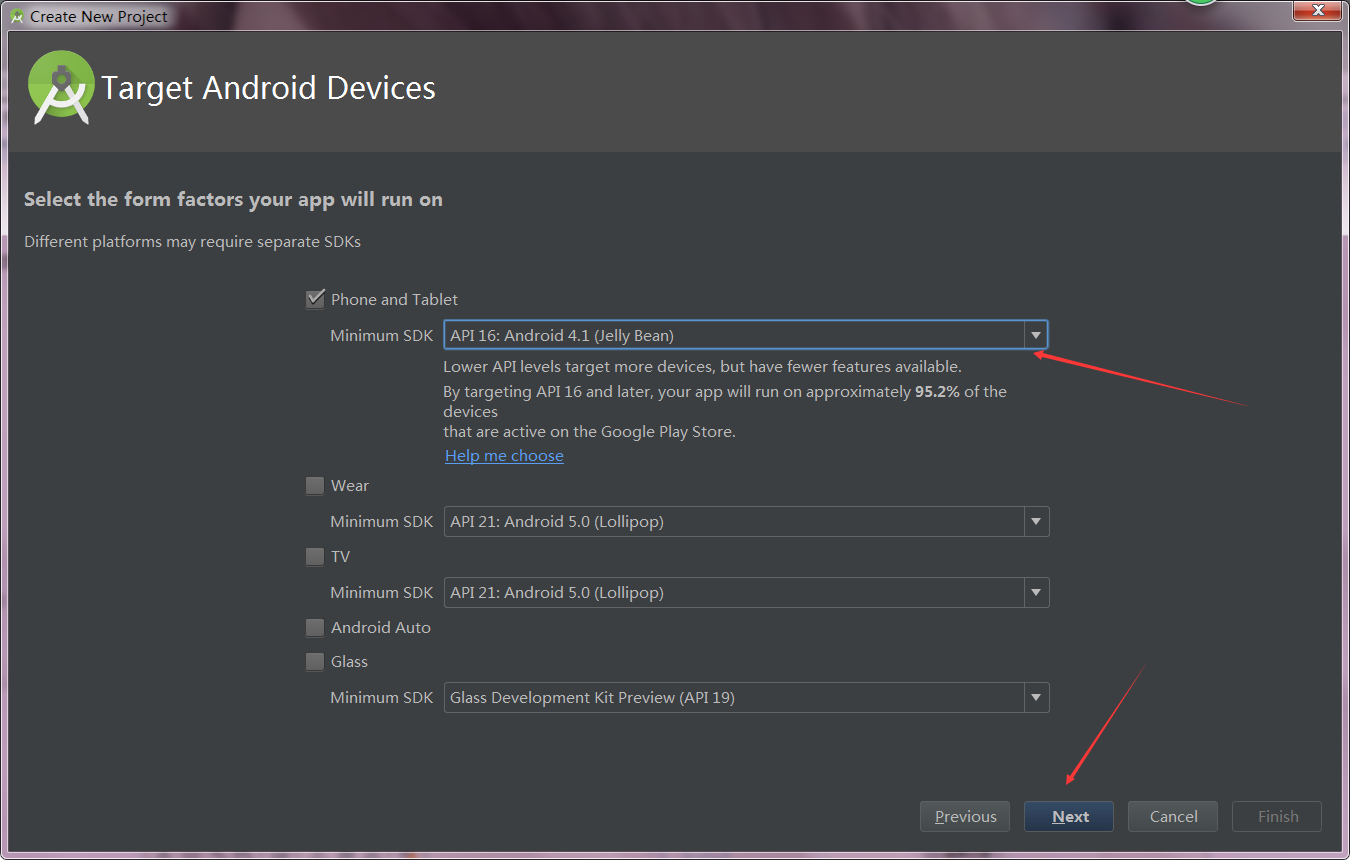
Task: Click the Target Android Devices heading
Action: tap(268, 88)
